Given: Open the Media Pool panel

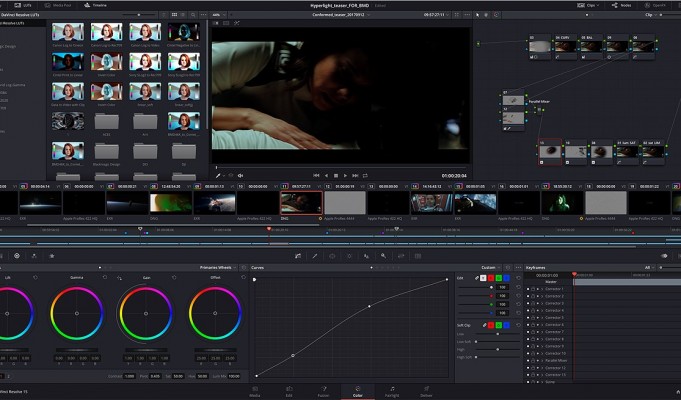Looking at the screenshot, I should (x=58, y=5).
